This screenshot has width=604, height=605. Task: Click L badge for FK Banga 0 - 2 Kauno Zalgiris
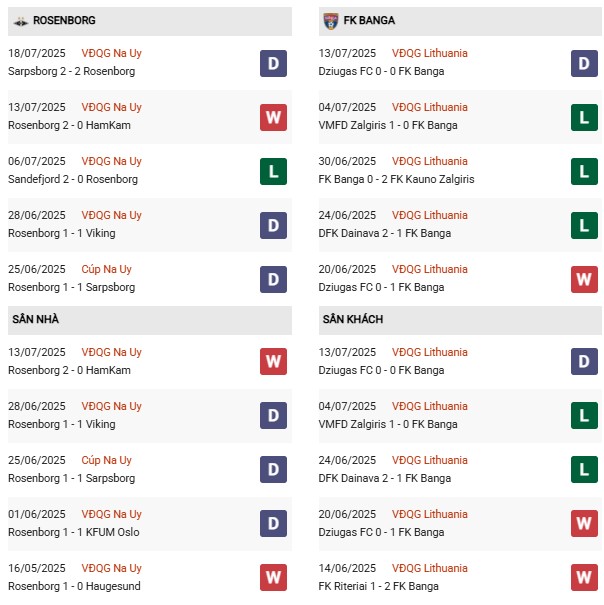584,171
